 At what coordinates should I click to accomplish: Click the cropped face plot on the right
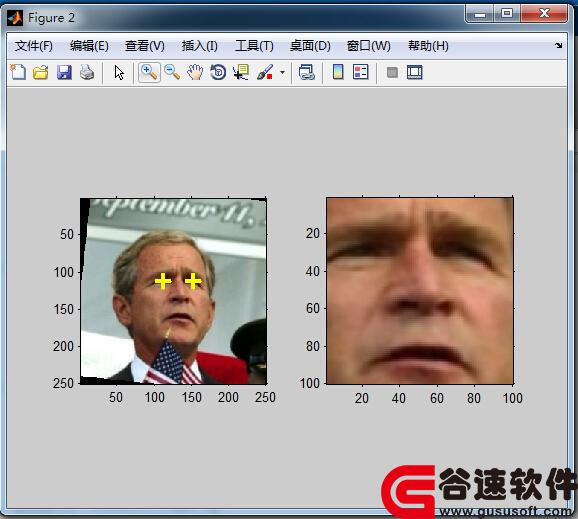pyautogui.click(x=420, y=291)
